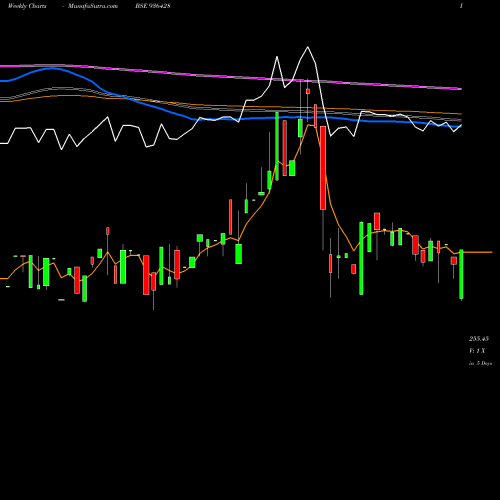Image resolution: width=500 pixels, height=500 pixels.
Task: Click the "MunafaSutra.com" label
Action: coord(93,6)
